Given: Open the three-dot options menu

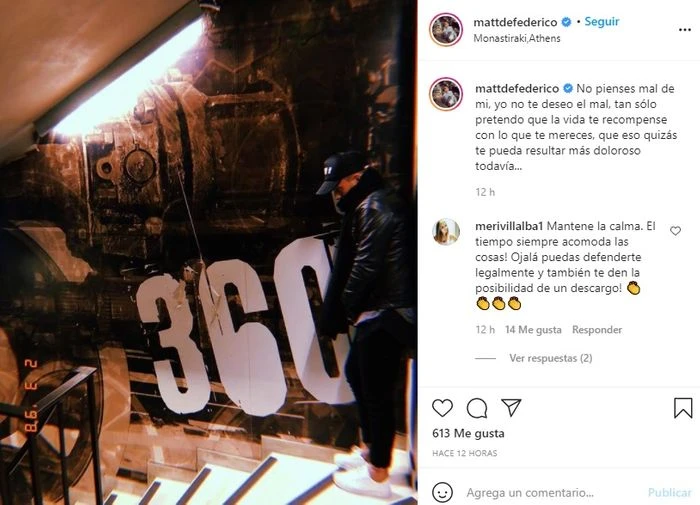Looking at the screenshot, I should click(684, 30).
